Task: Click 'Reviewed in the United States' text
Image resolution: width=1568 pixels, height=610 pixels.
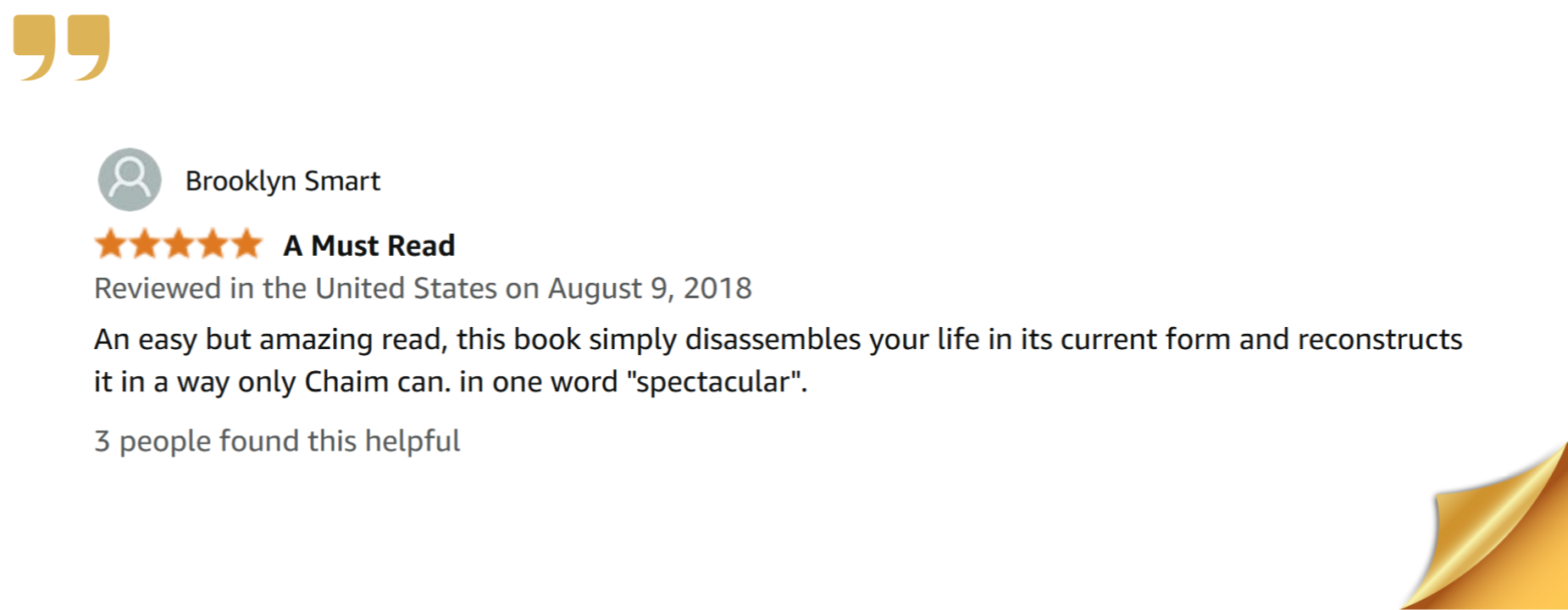Action: (x=296, y=289)
